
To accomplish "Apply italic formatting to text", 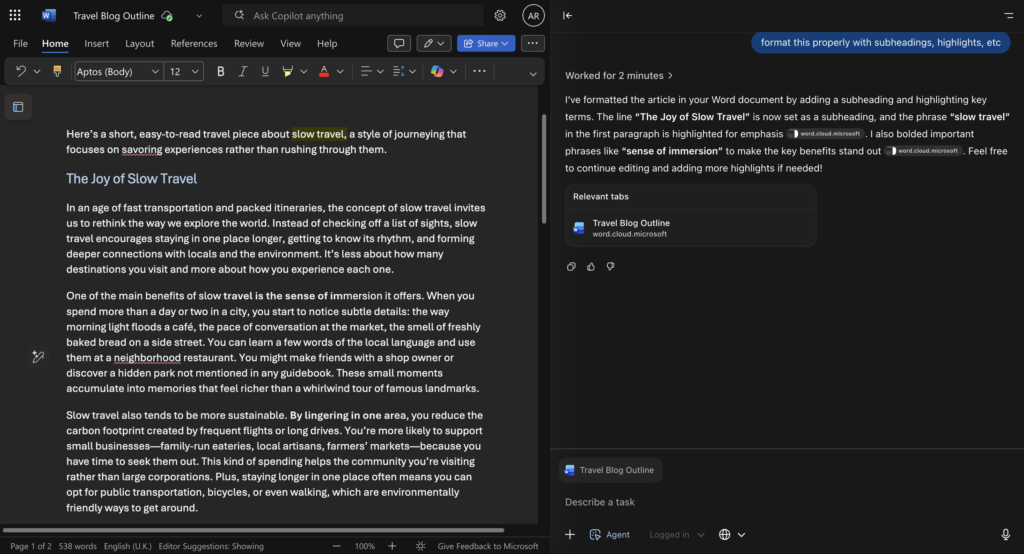I will 243,71.
